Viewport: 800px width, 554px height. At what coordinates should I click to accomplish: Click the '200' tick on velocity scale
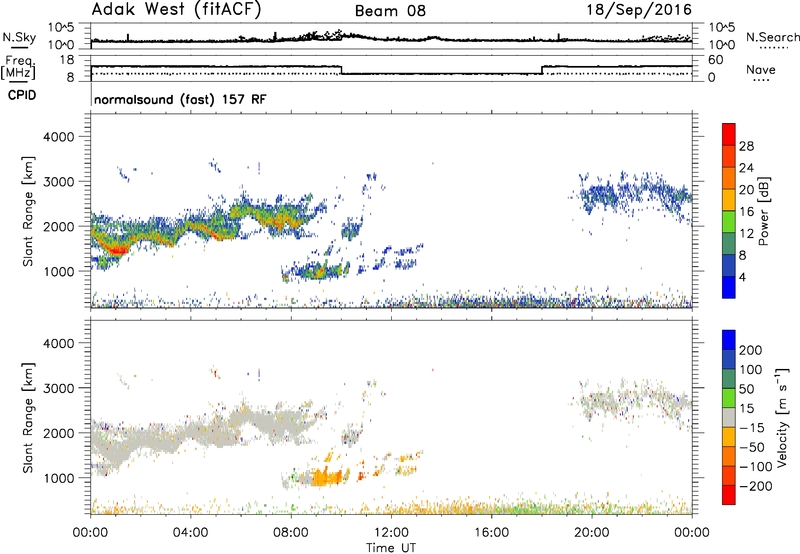click(x=750, y=350)
